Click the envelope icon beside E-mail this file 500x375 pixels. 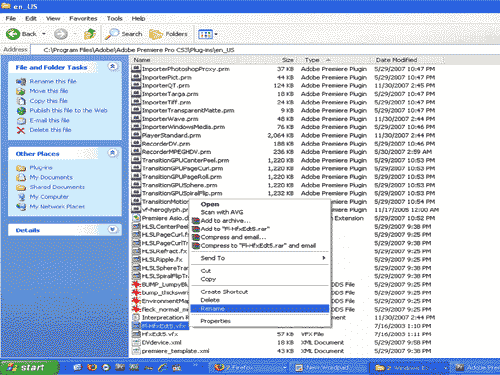tap(21, 121)
